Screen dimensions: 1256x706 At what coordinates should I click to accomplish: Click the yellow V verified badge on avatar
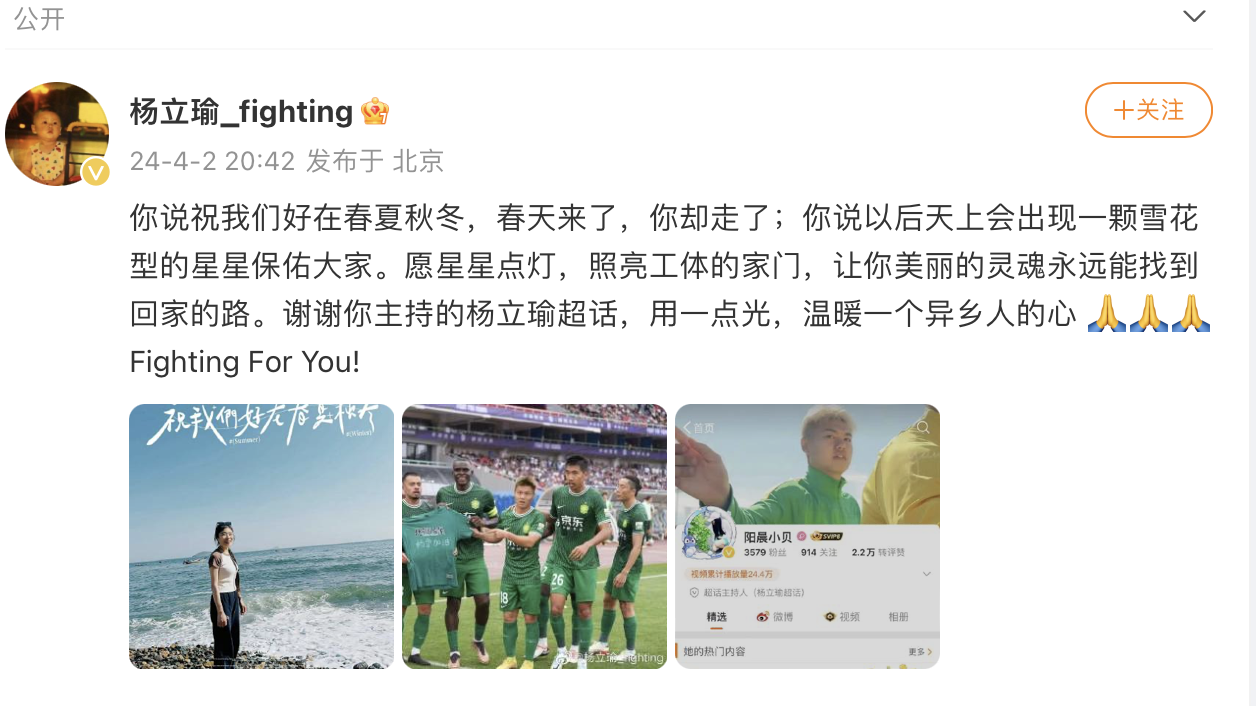click(x=95, y=172)
